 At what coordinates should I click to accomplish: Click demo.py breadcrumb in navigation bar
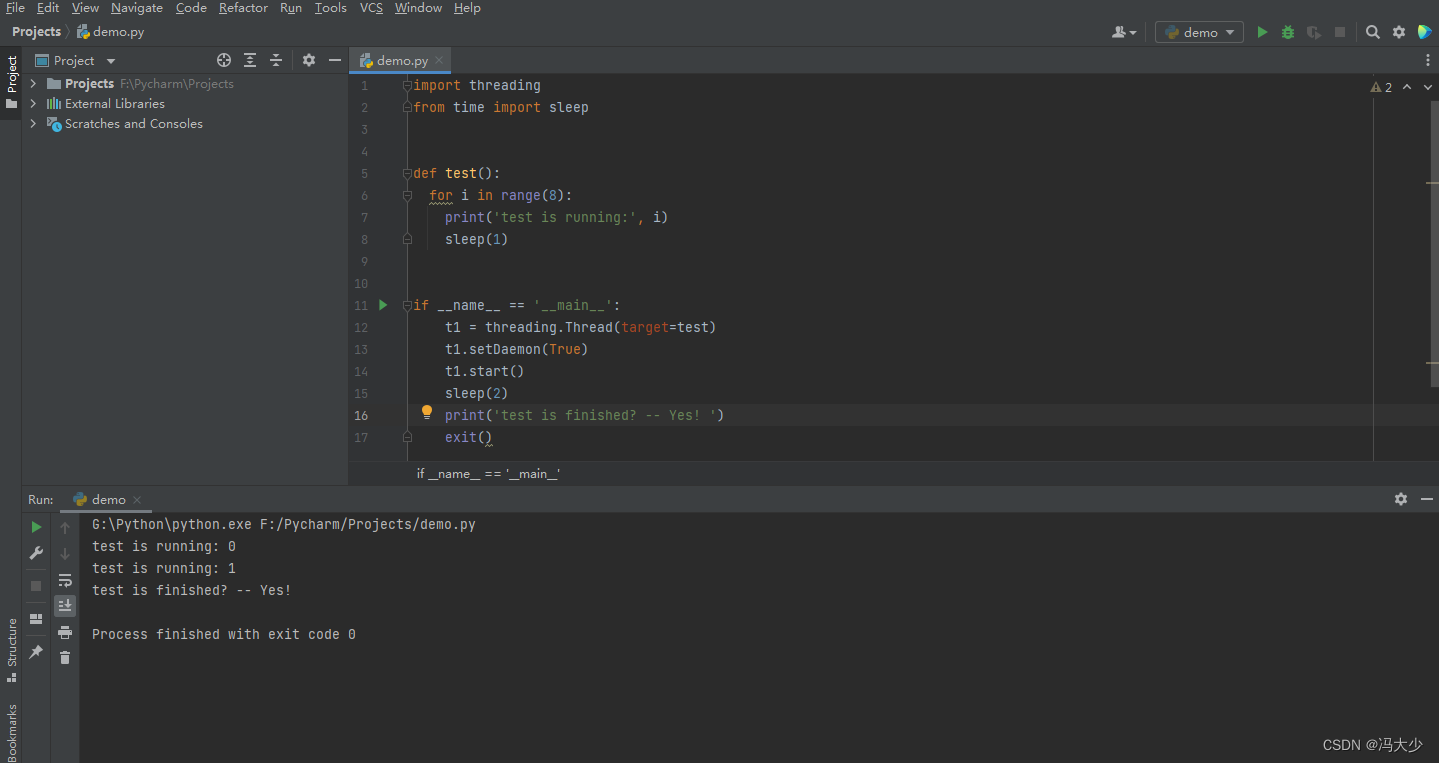(111, 32)
